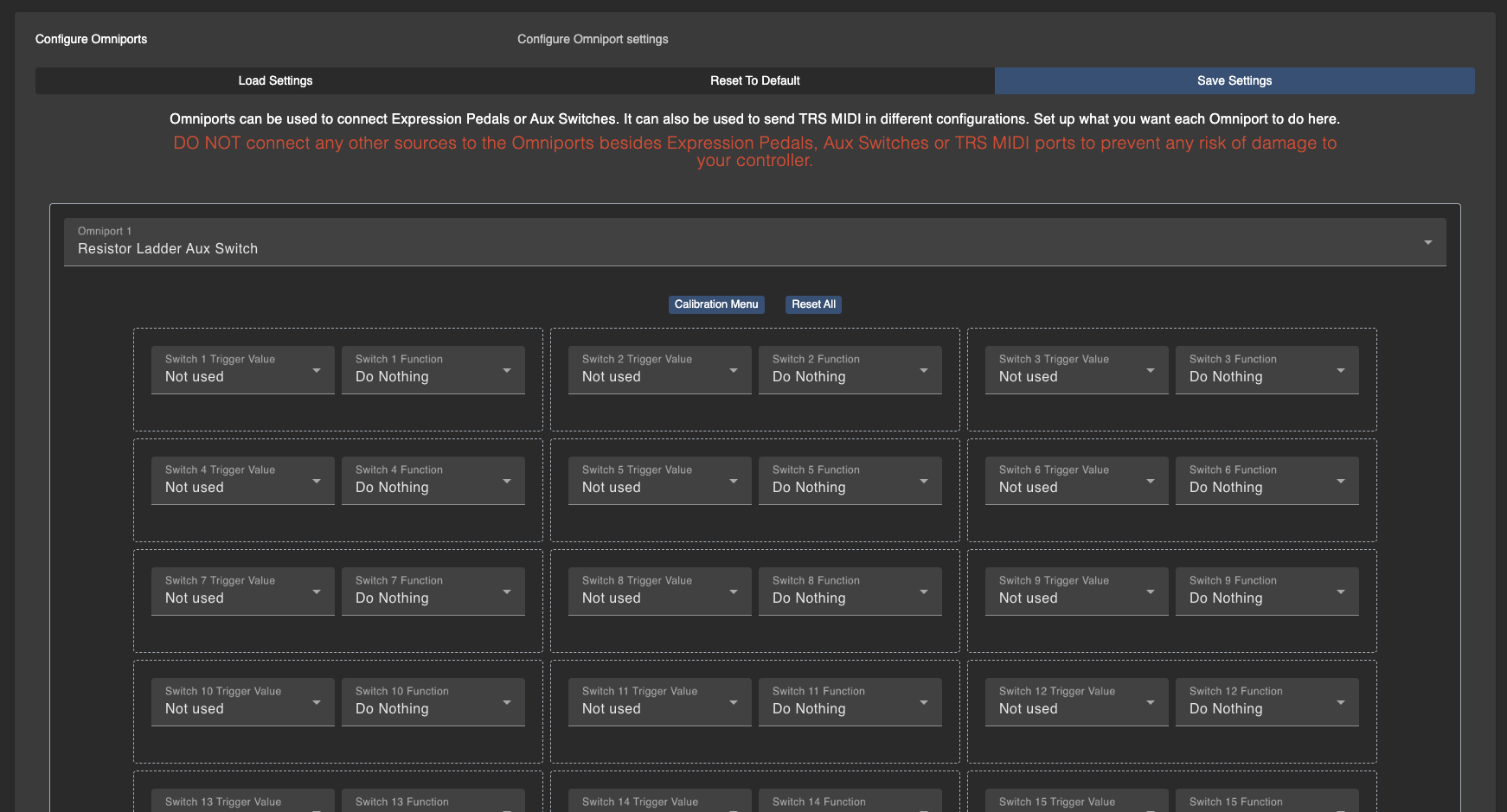Open Switch 1 Trigger Value dropdown
The height and width of the screenshot is (812, 1507).
click(242, 370)
